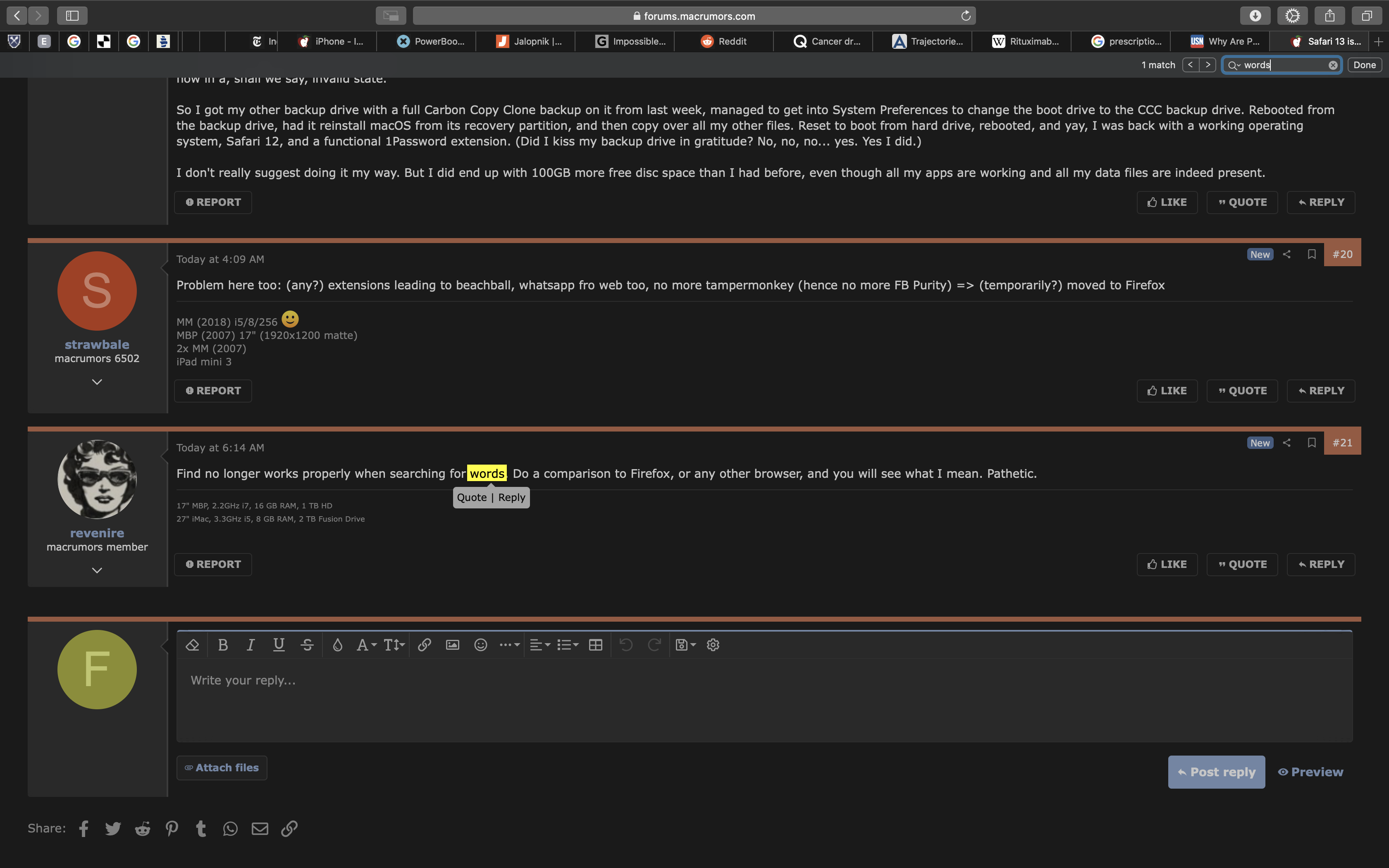Open the smilies emoji picker

click(480, 645)
